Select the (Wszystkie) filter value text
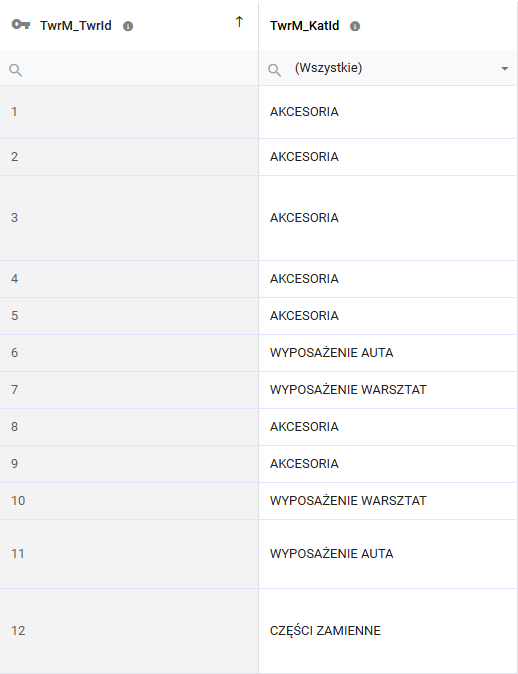Screen dimensions: 518x674 point(328,68)
